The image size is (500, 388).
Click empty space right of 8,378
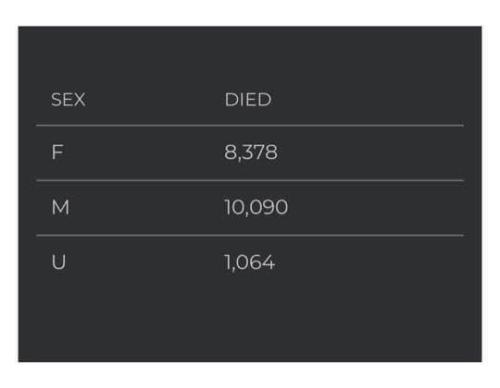click(x=370, y=152)
